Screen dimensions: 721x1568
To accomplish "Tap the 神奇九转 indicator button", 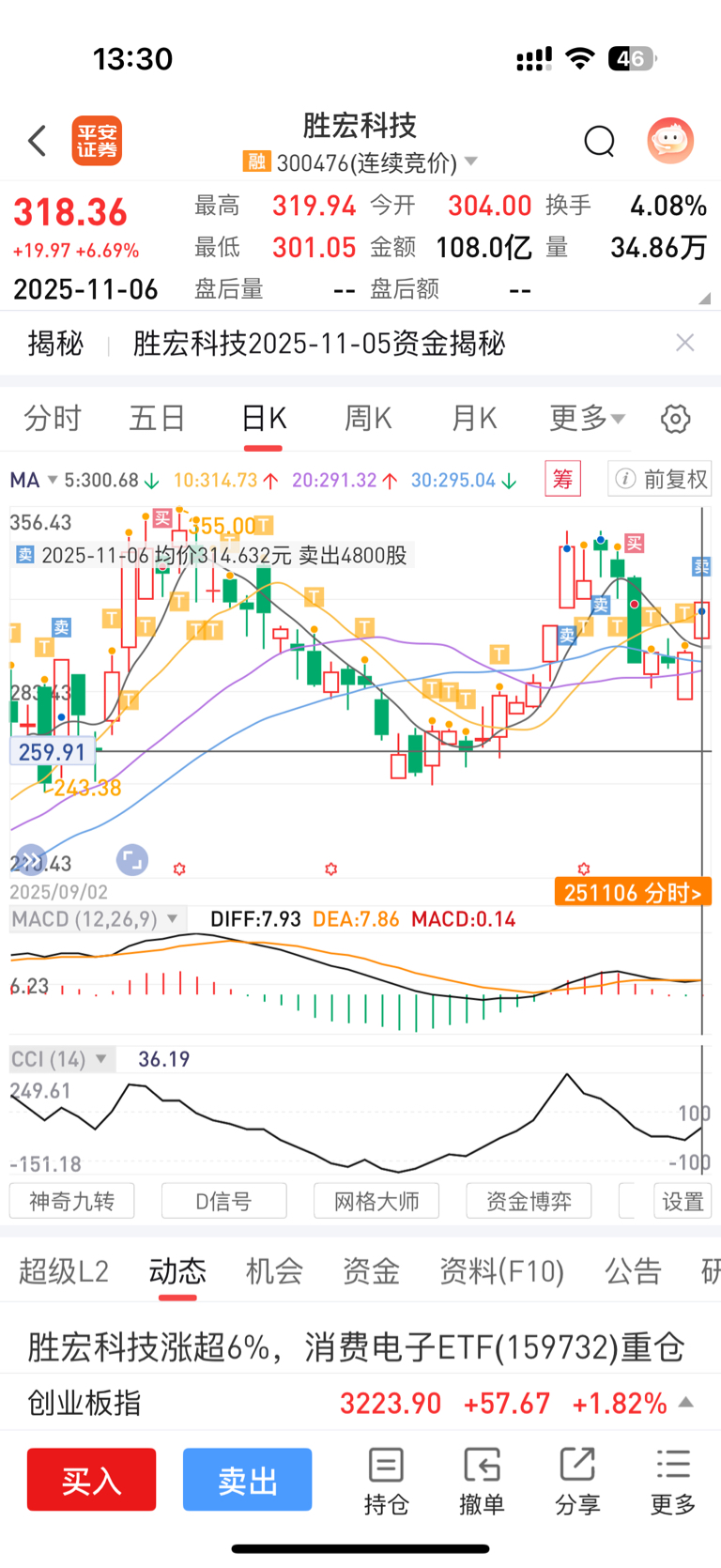I will 71,1201.
